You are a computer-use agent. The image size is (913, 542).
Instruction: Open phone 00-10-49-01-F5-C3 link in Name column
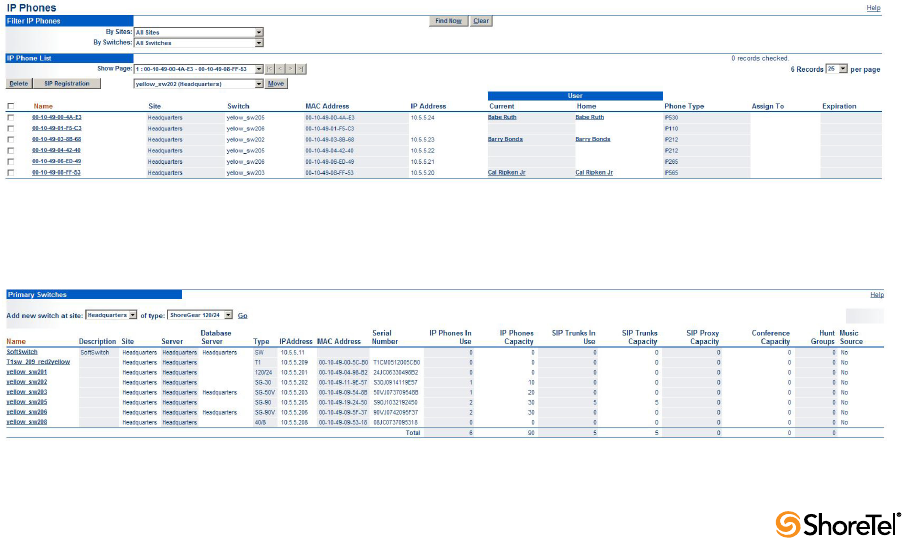coord(56,129)
